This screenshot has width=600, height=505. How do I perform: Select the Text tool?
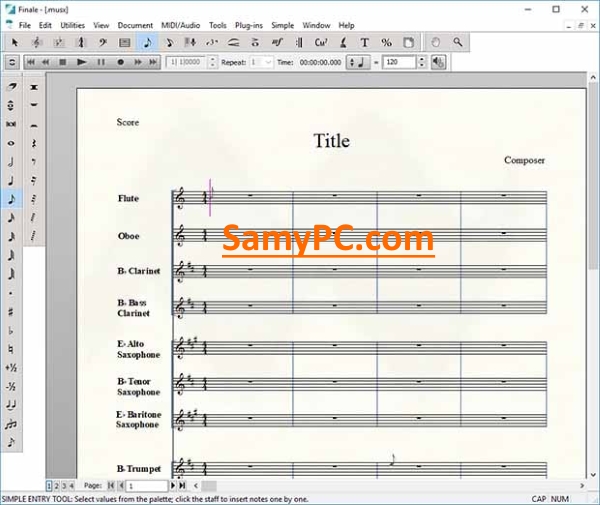point(364,42)
